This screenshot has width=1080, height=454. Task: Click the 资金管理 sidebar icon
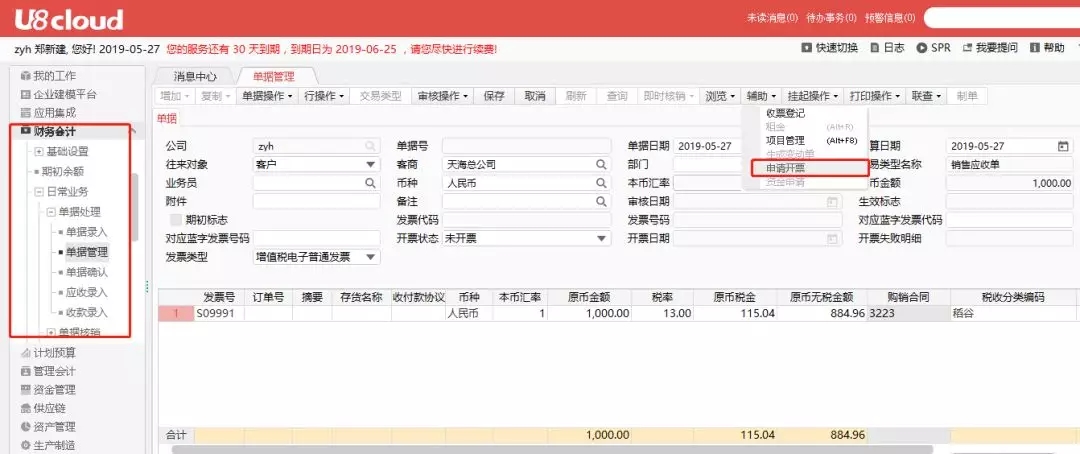point(26,390)
